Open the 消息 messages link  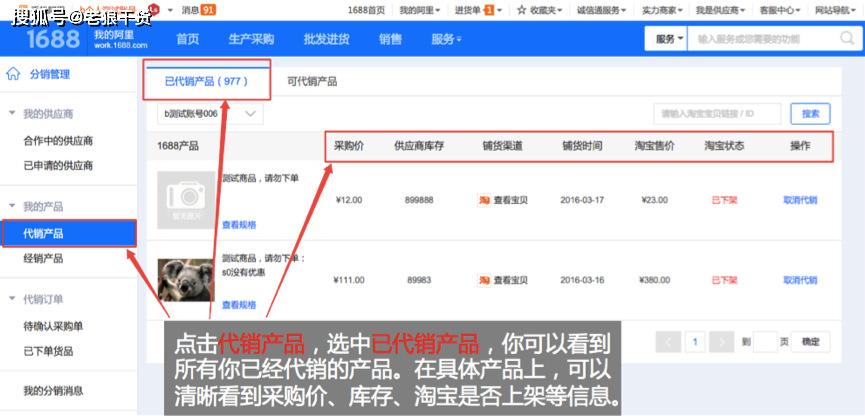(x=190, y=10)
